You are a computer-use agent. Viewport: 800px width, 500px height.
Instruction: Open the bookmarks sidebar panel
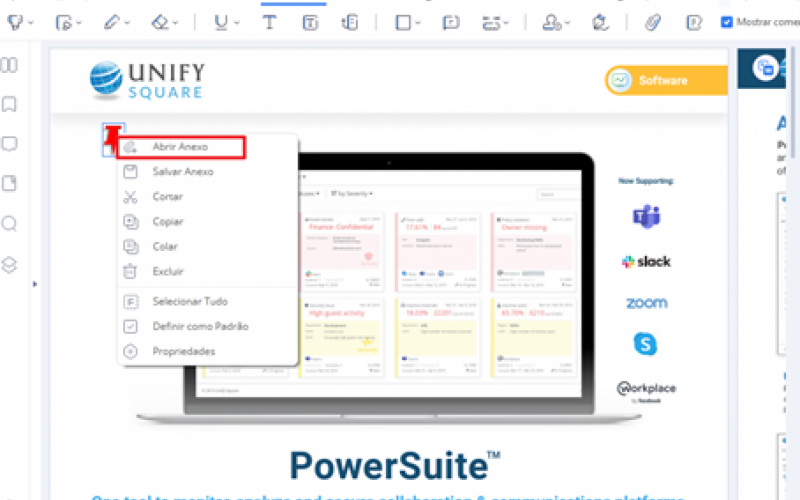pos(9,104)
